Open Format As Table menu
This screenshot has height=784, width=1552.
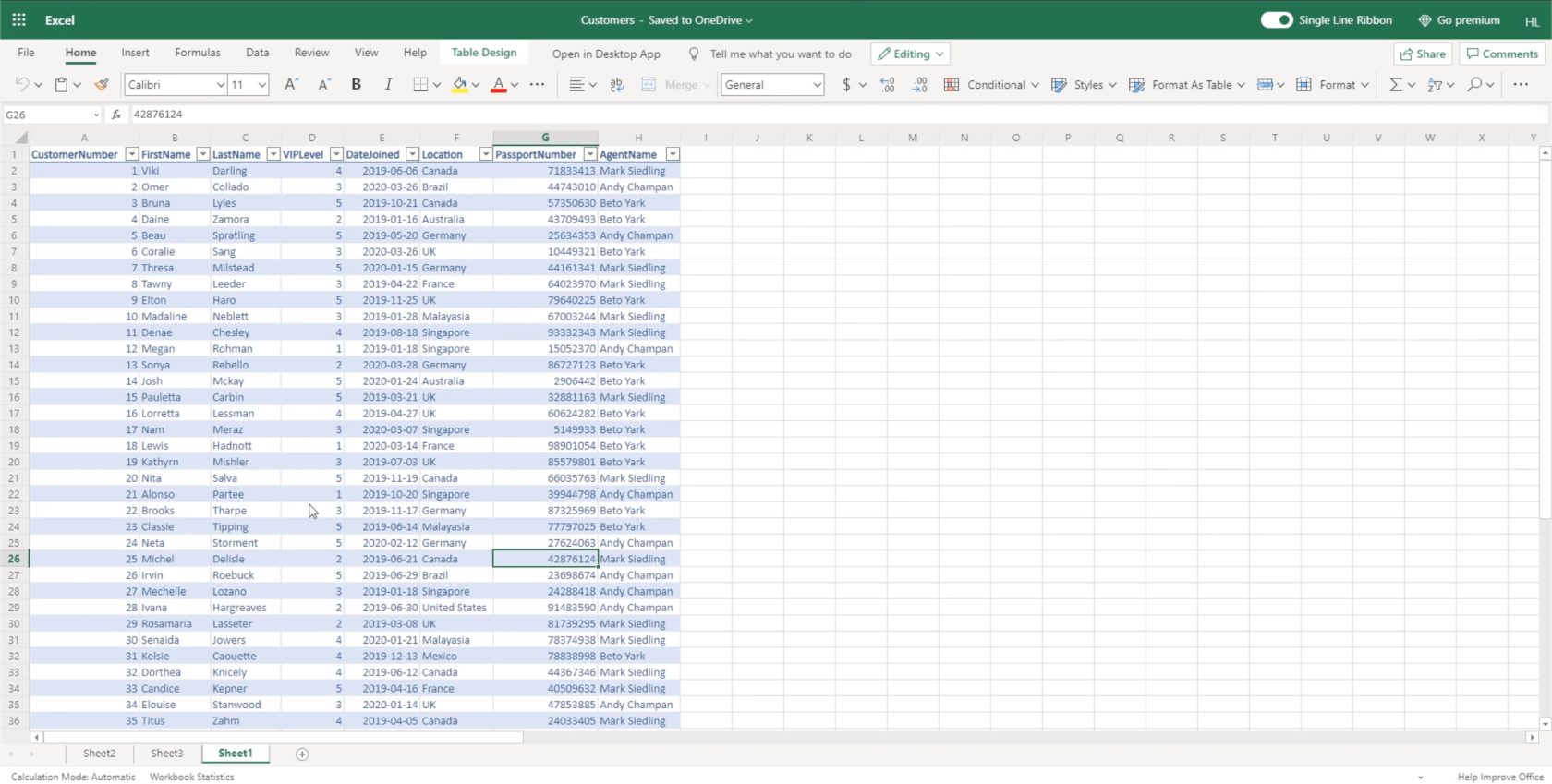pyautogui.click(x=1186, y=84)
